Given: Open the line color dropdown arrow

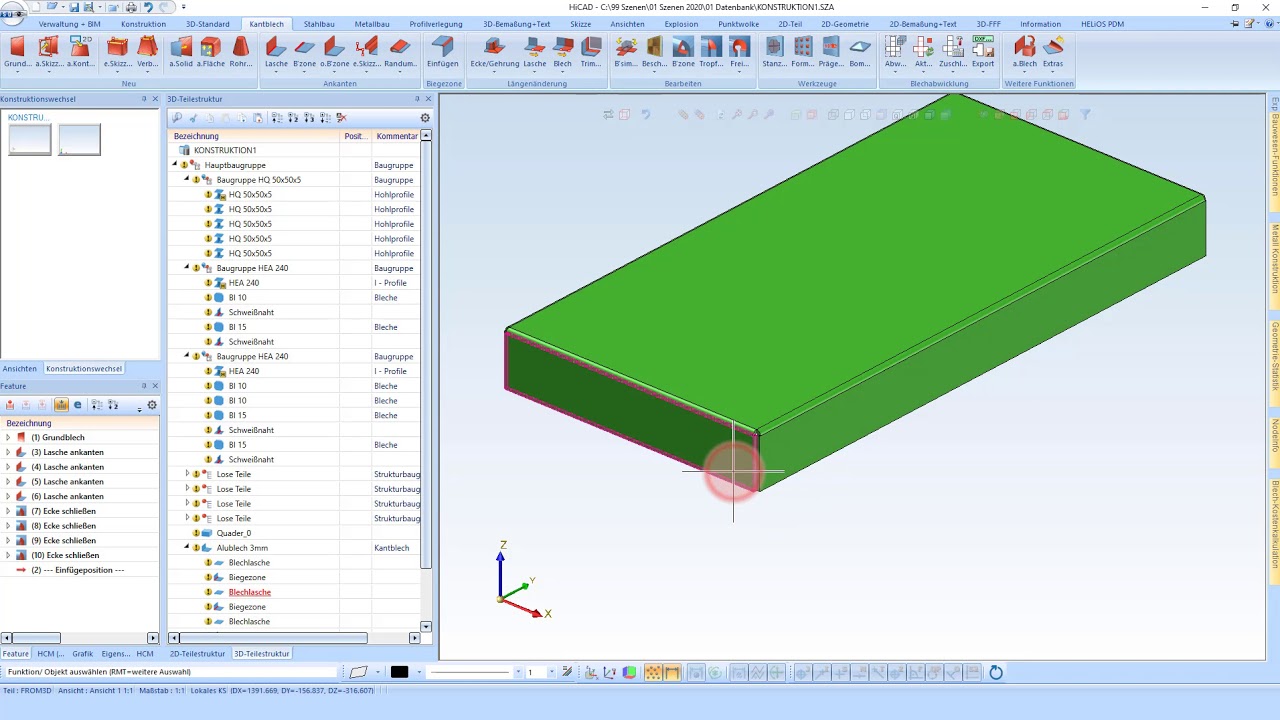Looking at the screenshot, I should tap(418, 672).
